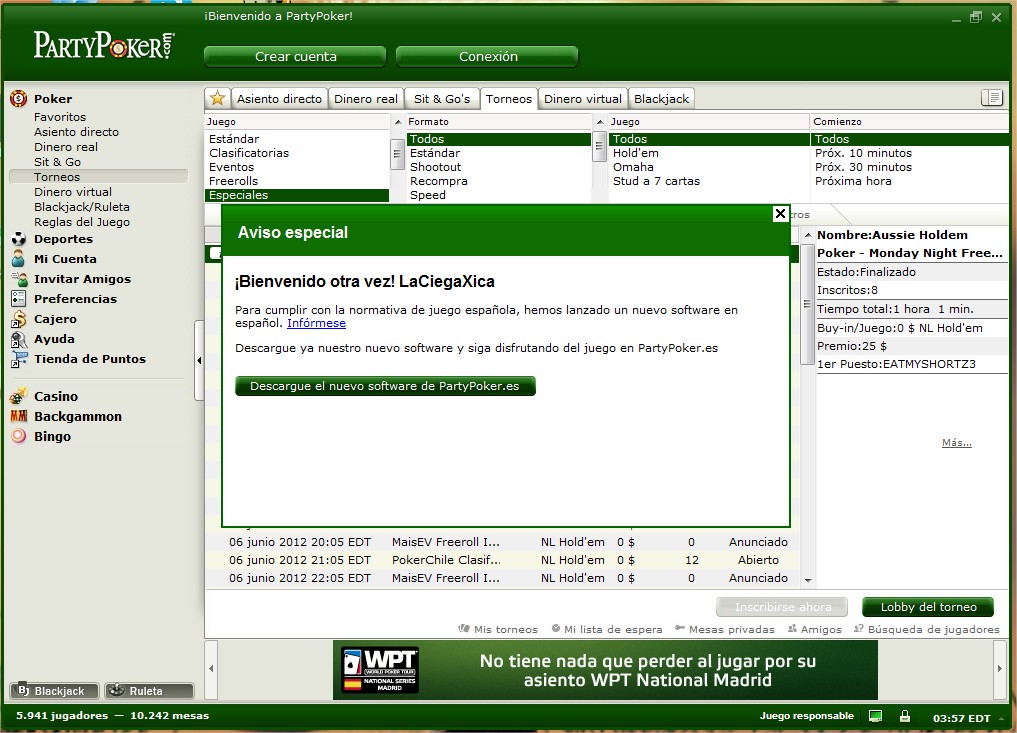Open Reglas del Juego in the sidebar

coord(82,222)
